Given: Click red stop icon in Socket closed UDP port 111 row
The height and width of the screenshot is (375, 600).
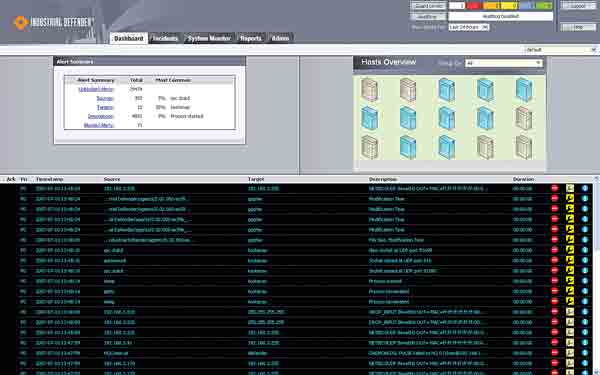Looking at the screenshot, I should click(554, 261).
